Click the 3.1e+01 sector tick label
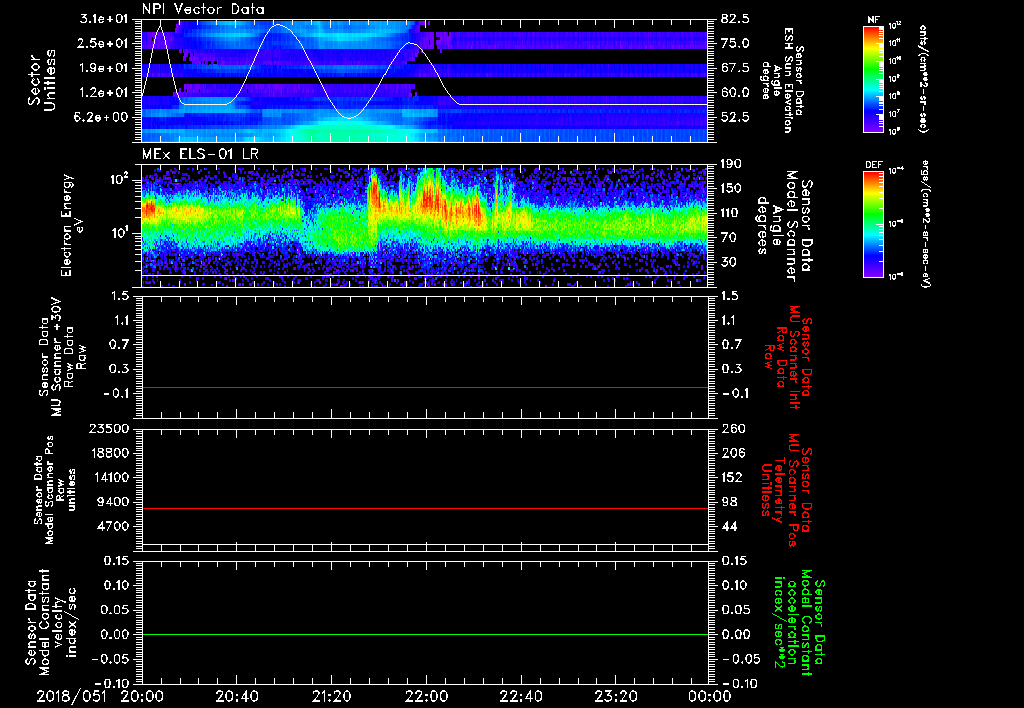This screenshot has height=708, width=1024. pyautogui.click(x=106, y=19)
